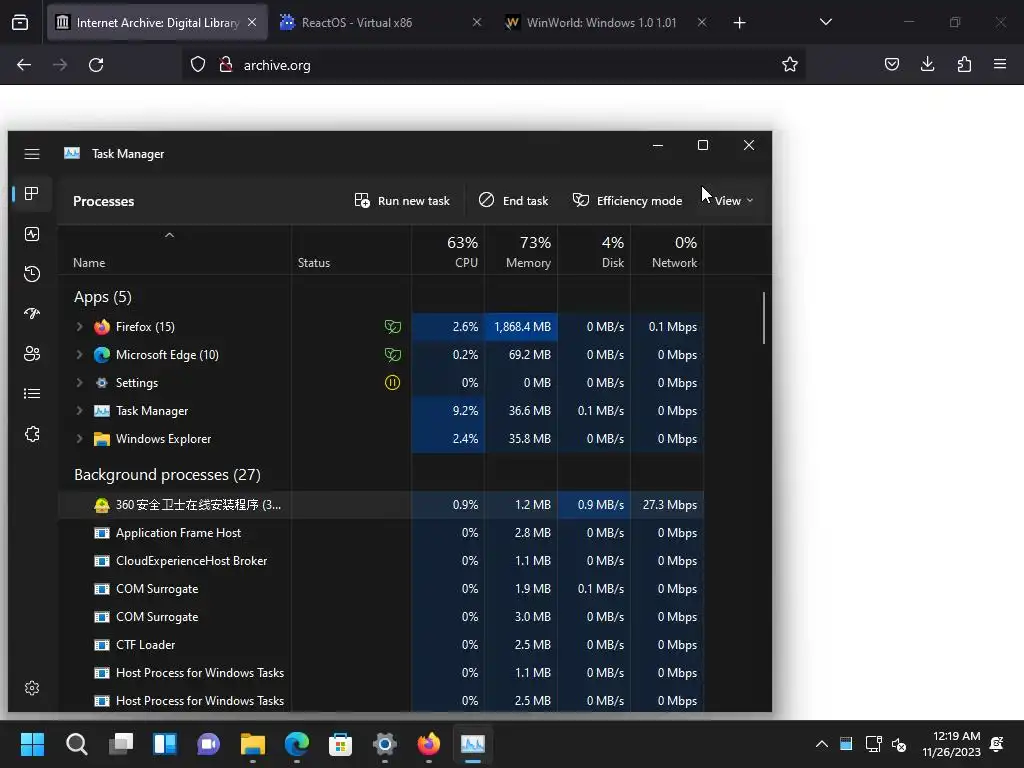
Task: Open Windows Search from taskbar
Action: point(76,744)
